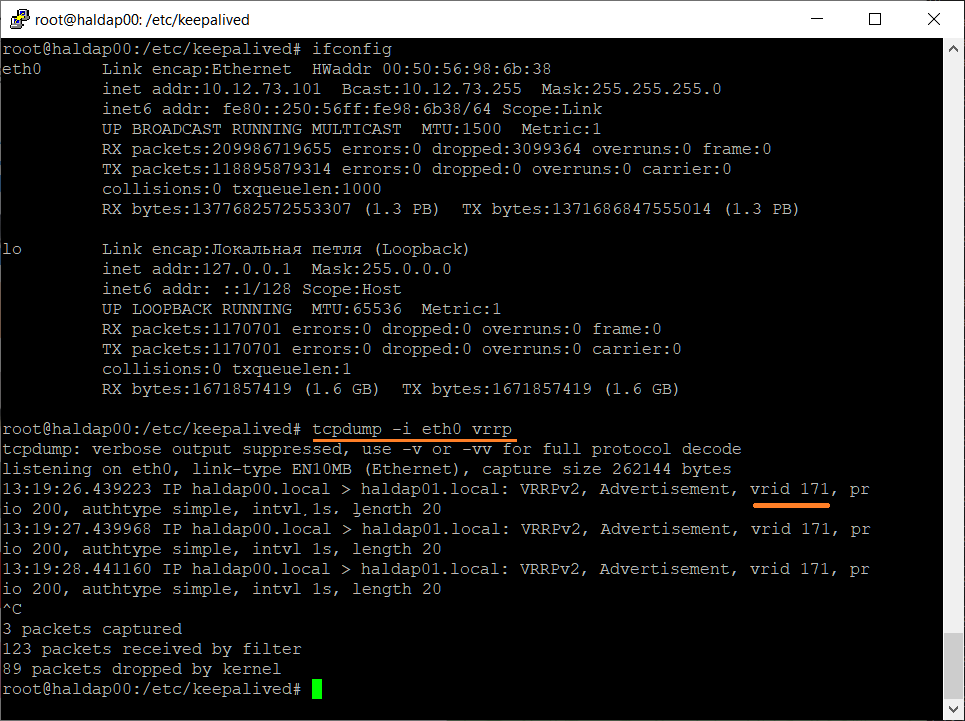Click the timestamp '13:19:26.439223'
965x721 pixels.
[77, 489]
